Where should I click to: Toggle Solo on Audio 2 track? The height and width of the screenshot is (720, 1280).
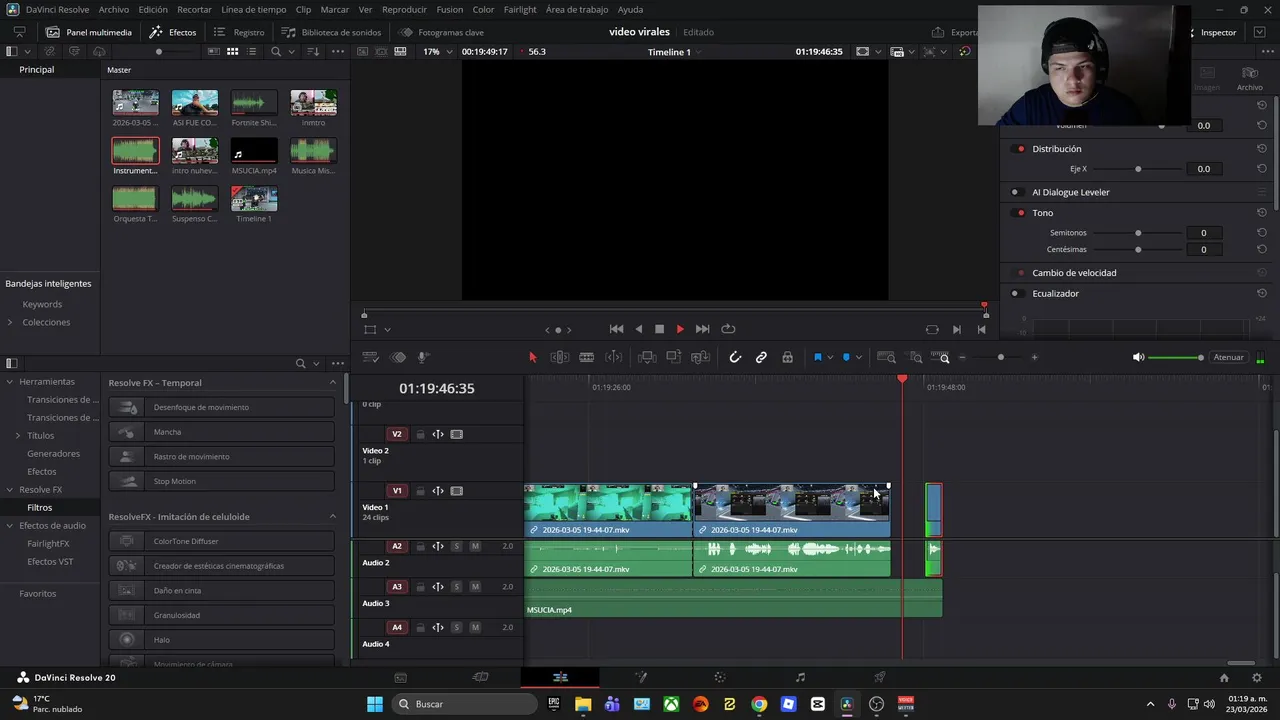tap(457, 546)
